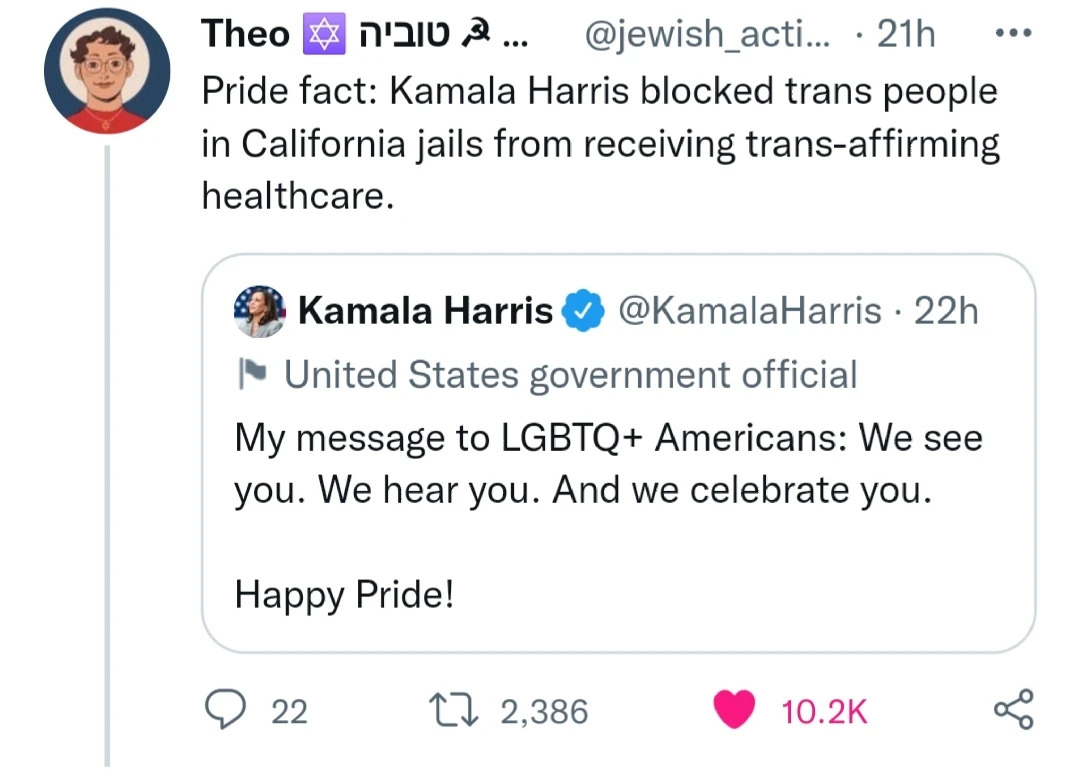Open Theo's profile avatar picture
Viewport: 1080px width, 776px height.
coord(107,71)
